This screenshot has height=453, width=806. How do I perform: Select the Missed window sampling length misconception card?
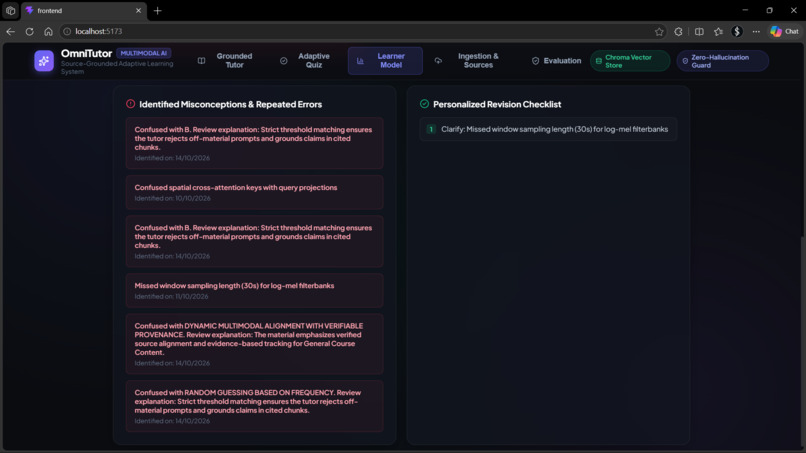(x=254, y=291)
